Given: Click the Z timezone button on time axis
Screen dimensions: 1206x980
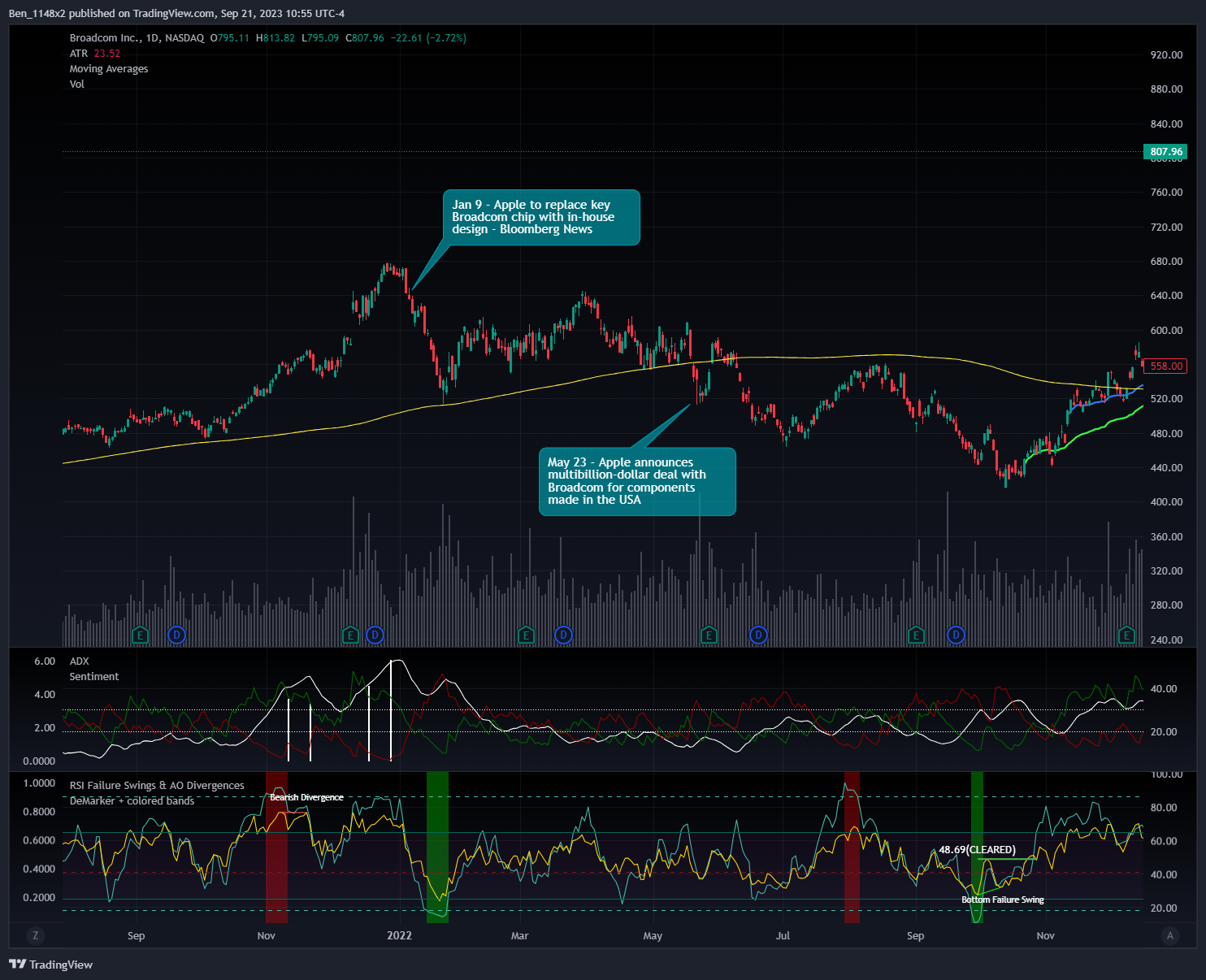Looking at the screenshot, I should [35, 935].
